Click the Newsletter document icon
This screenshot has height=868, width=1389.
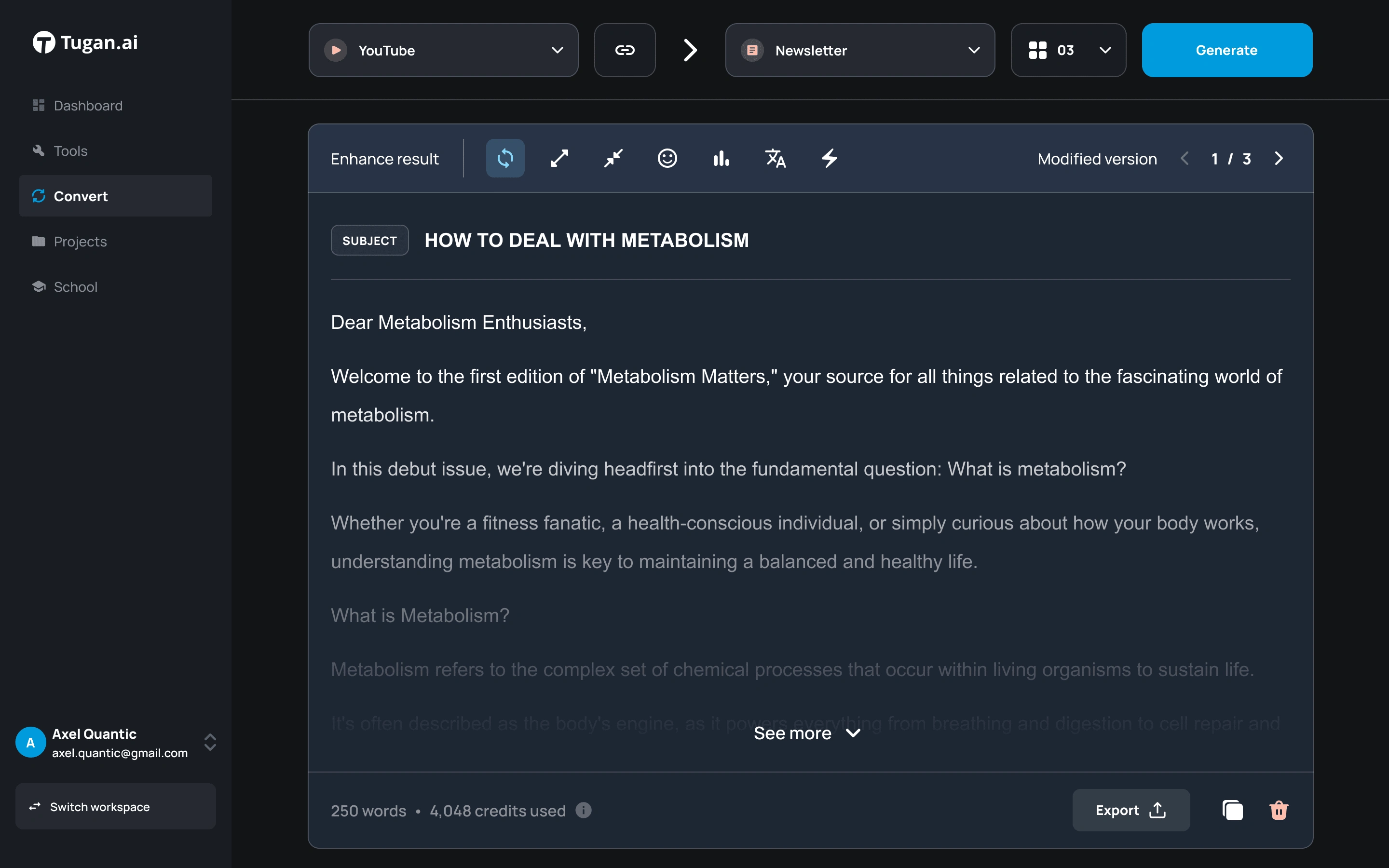click(x=752, y=51)
